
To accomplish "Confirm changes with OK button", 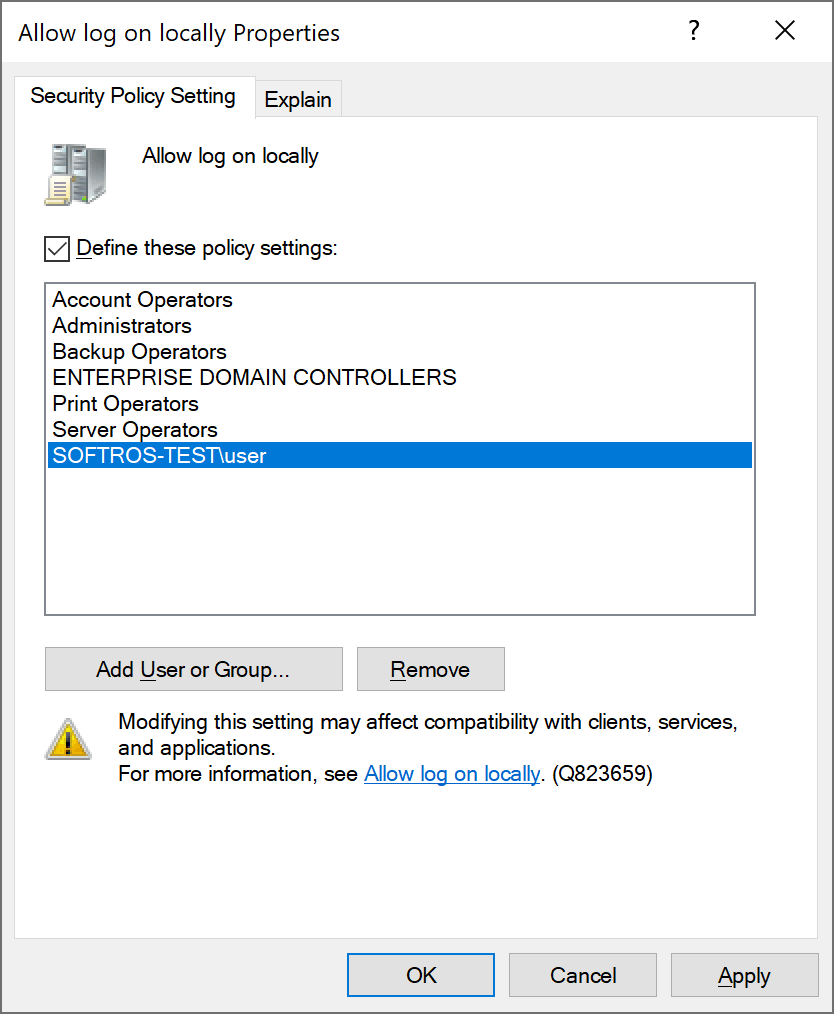I will [421, 975].
